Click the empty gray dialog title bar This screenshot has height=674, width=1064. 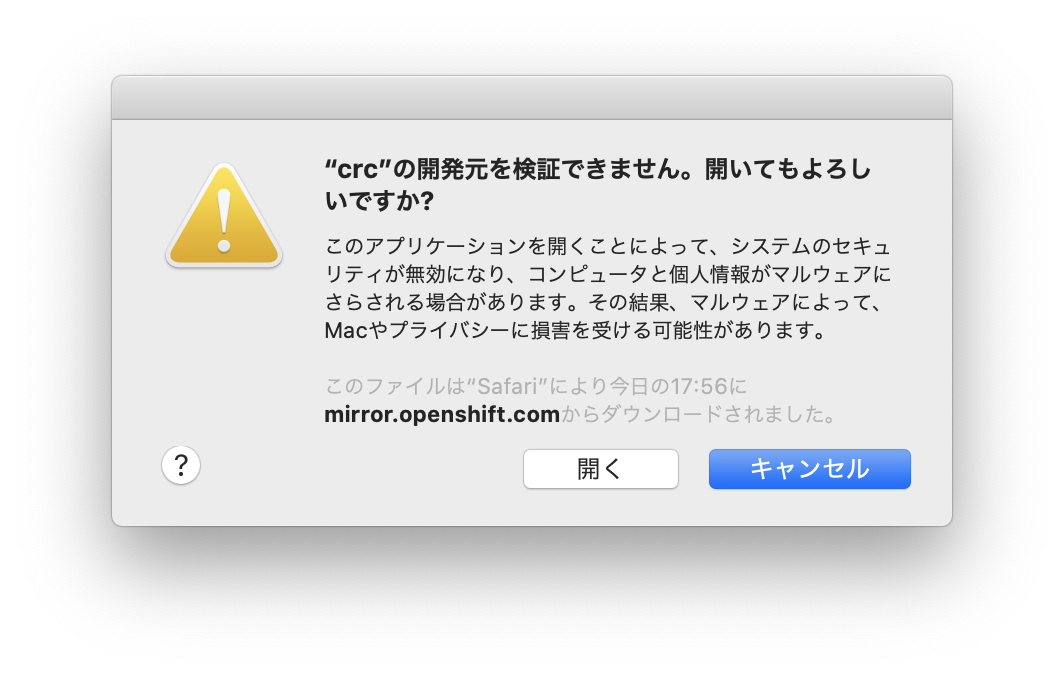click(532, 98)
